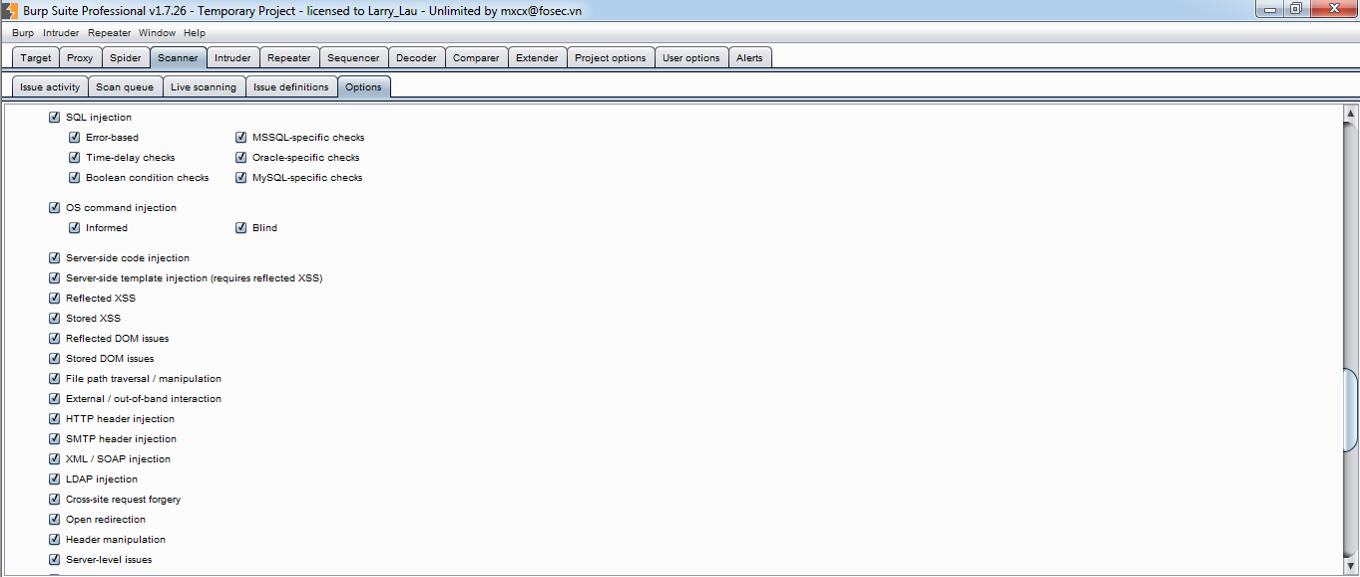Switch to the Proxy tab
The image size is (1360, 577).
coord(80,58)
